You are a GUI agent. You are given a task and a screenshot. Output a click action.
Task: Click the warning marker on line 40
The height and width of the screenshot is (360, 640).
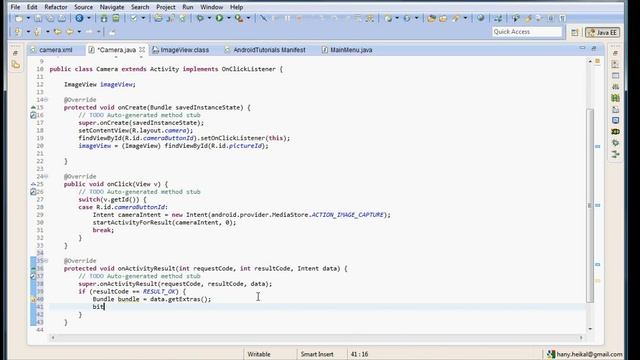coord(33,299)
